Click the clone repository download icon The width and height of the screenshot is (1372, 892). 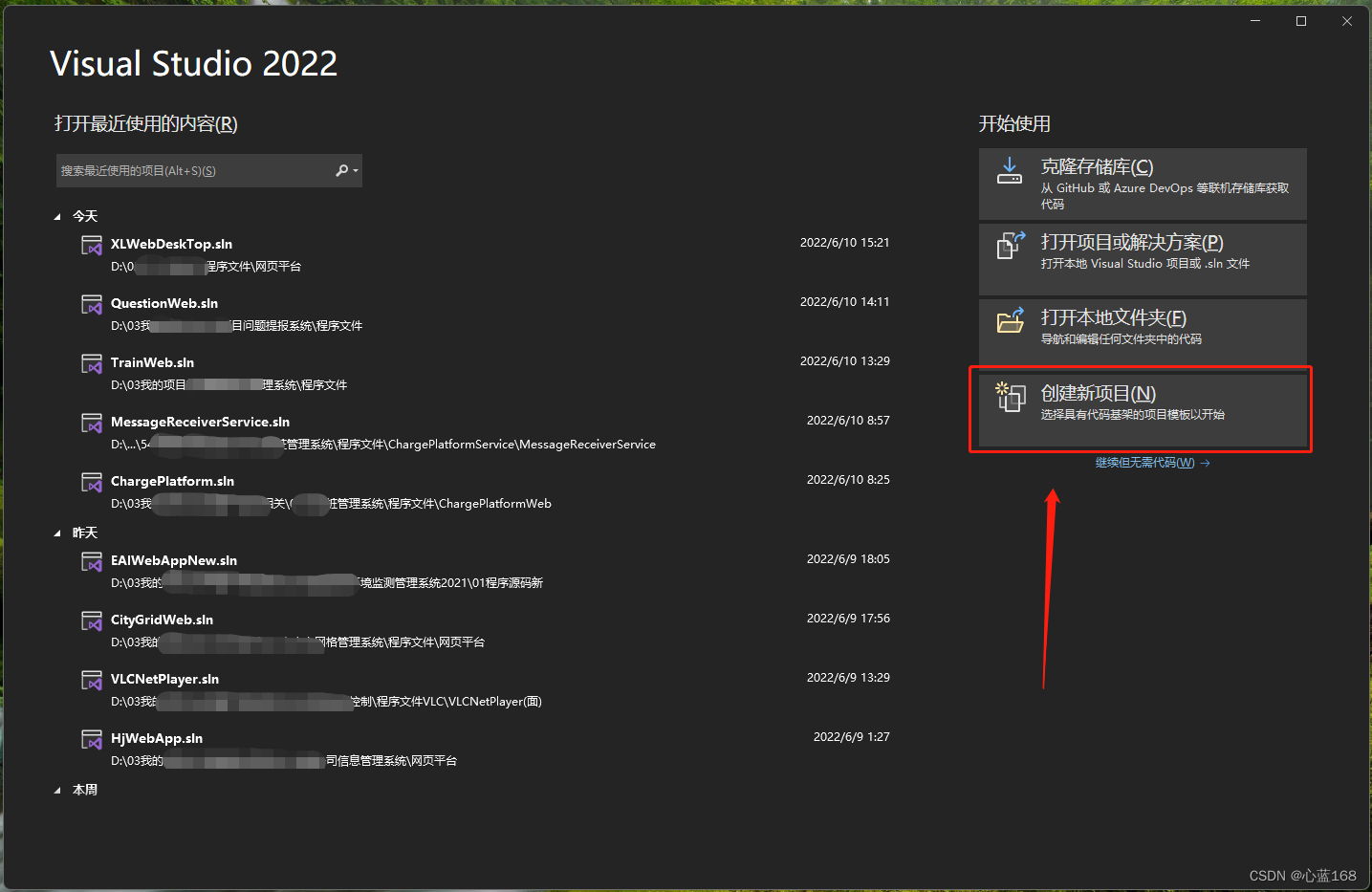point(1010,171)
